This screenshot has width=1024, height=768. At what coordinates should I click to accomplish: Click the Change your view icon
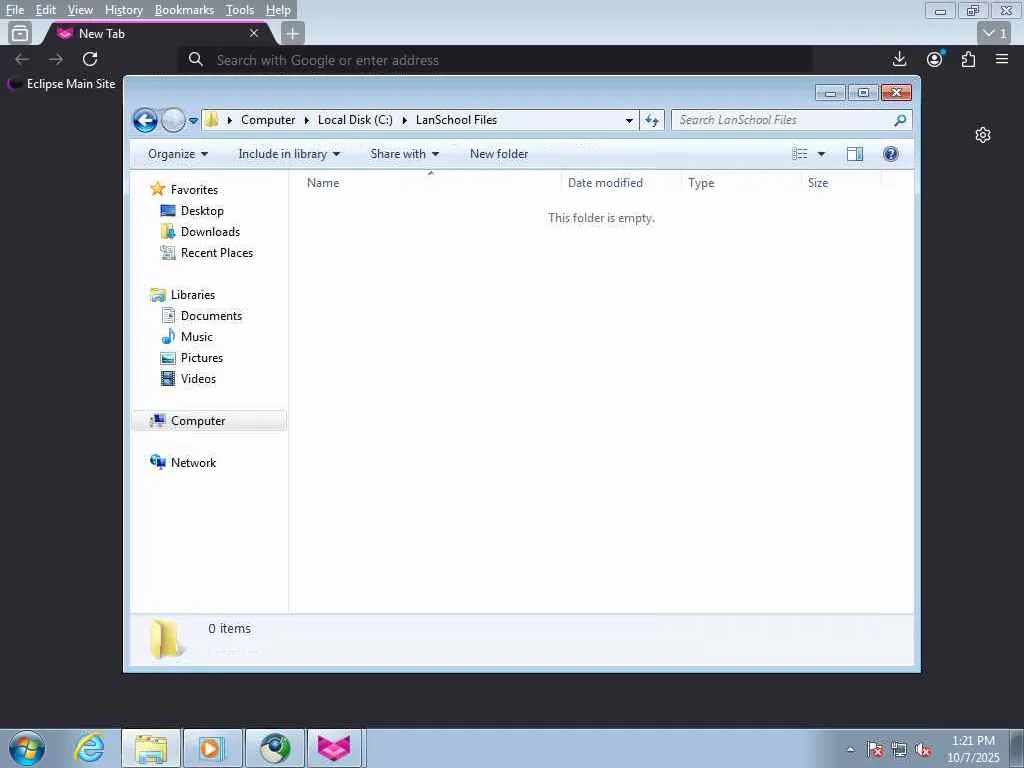point(800,154)
